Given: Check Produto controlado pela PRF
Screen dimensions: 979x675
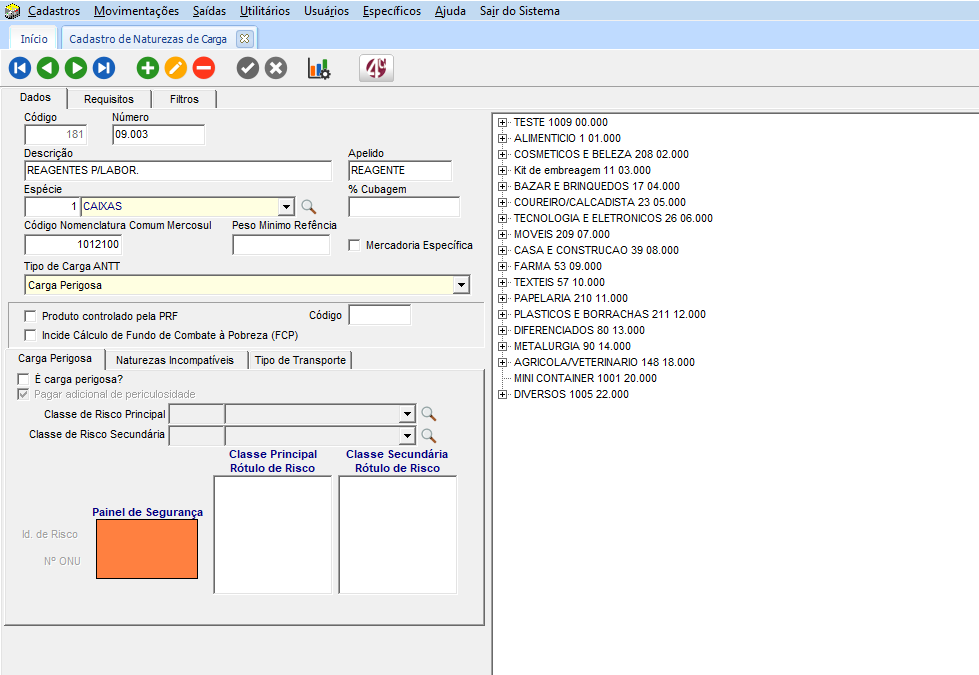Looking at the screenshot, I should point(30,316).
